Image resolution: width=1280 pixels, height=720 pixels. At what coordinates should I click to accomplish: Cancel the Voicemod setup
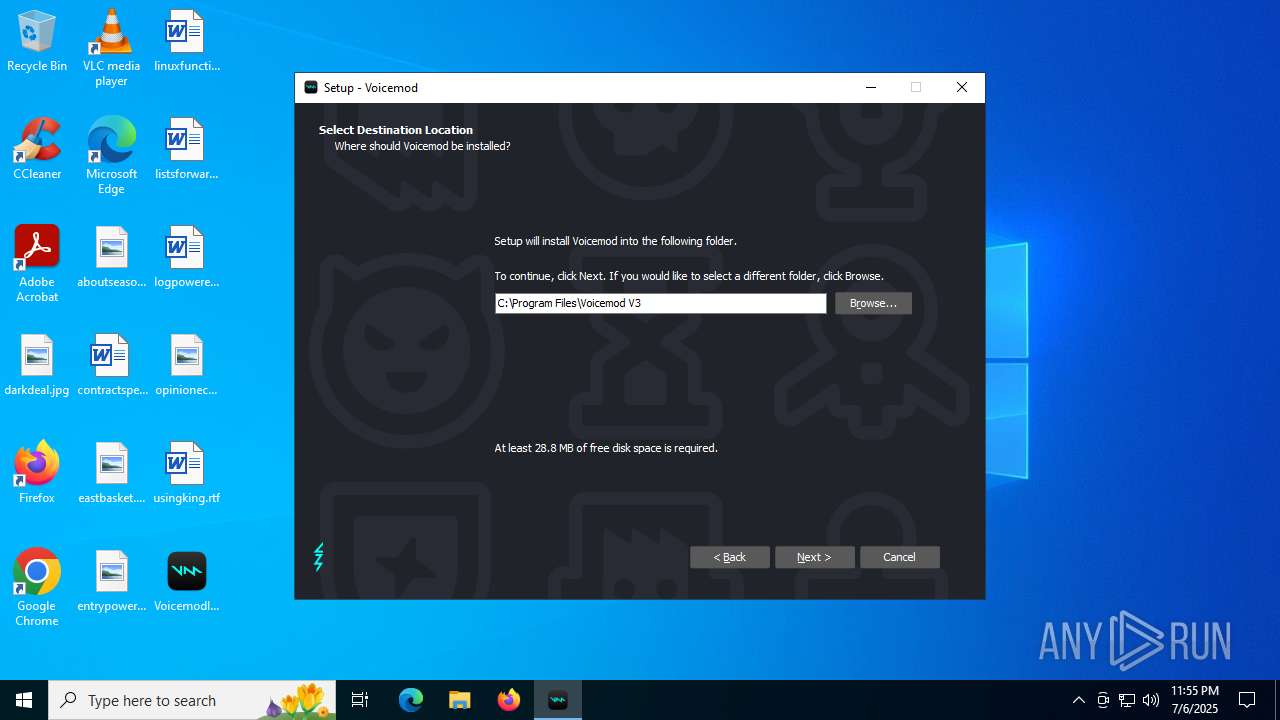coord(899,557)
